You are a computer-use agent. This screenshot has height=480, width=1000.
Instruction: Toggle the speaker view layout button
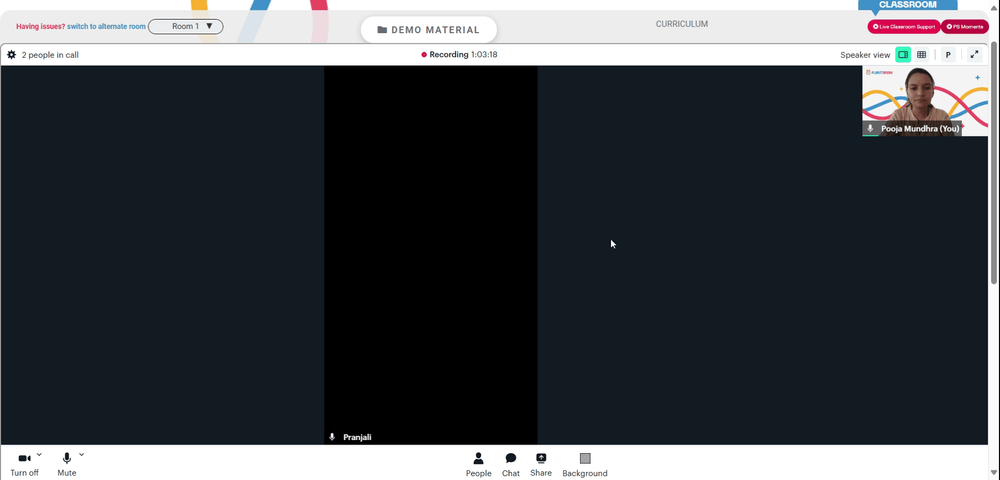point(903,55)
